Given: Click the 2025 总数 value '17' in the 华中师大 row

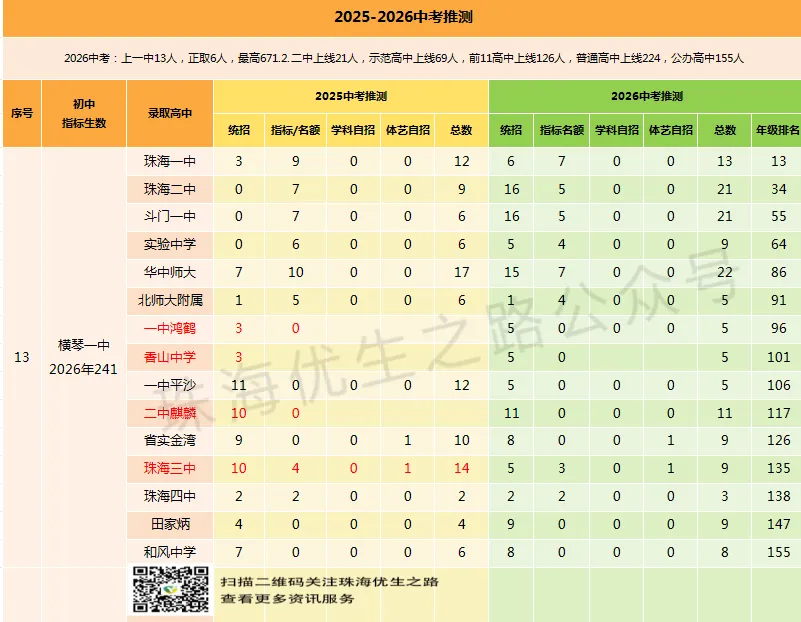Looking at the screenshot, I should [461, 272].
